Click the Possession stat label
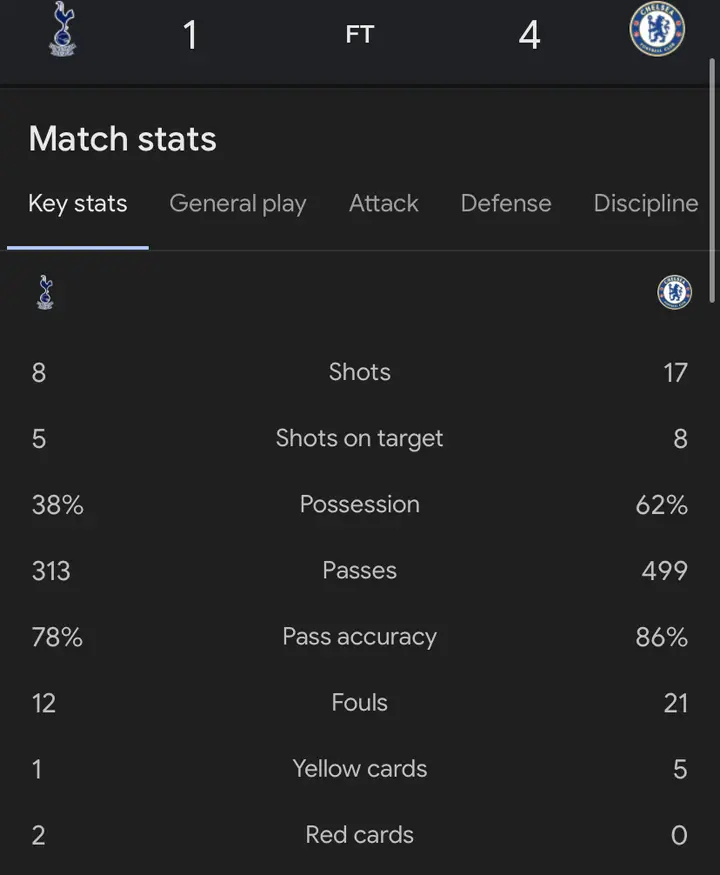The width and height of the screenshot is (720, 875). tap(360, 504)
